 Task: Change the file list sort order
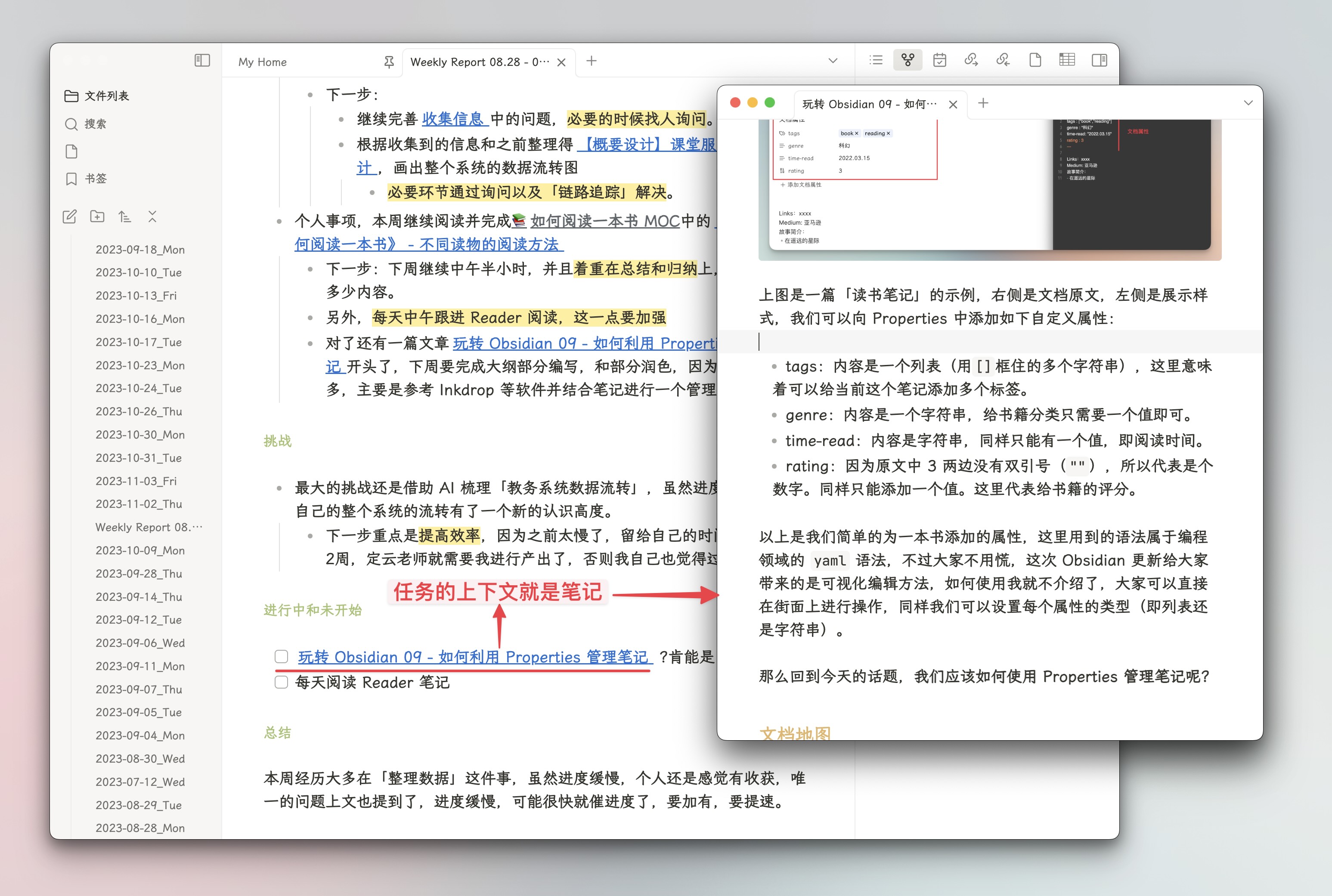pyautogui.click(x=124, y=216)
